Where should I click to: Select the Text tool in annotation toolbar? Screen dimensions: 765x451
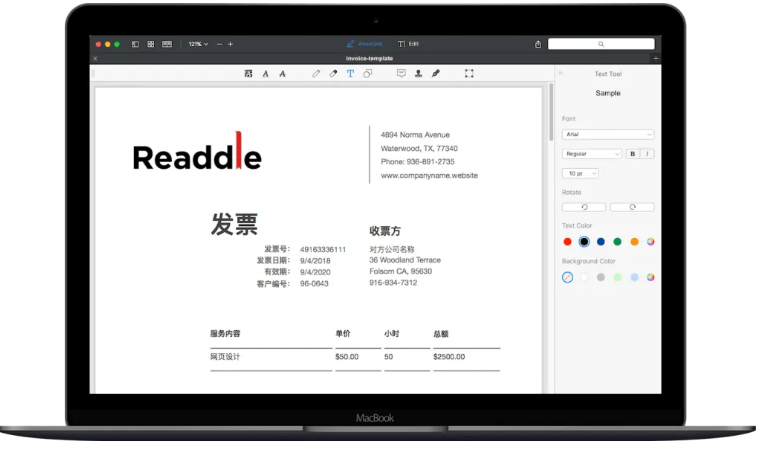[x=350, y=74]
